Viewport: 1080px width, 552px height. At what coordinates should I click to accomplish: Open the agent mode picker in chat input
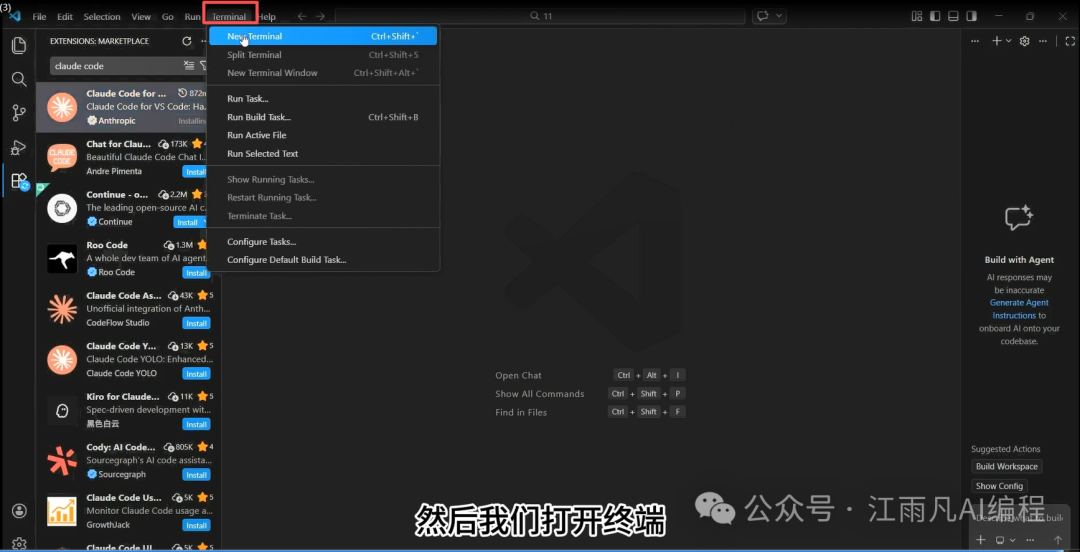point(1005,540)
